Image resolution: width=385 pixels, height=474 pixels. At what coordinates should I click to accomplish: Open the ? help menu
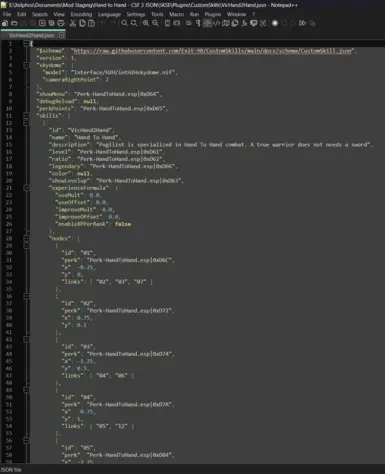pyautogui.click(x=253, y=14)
